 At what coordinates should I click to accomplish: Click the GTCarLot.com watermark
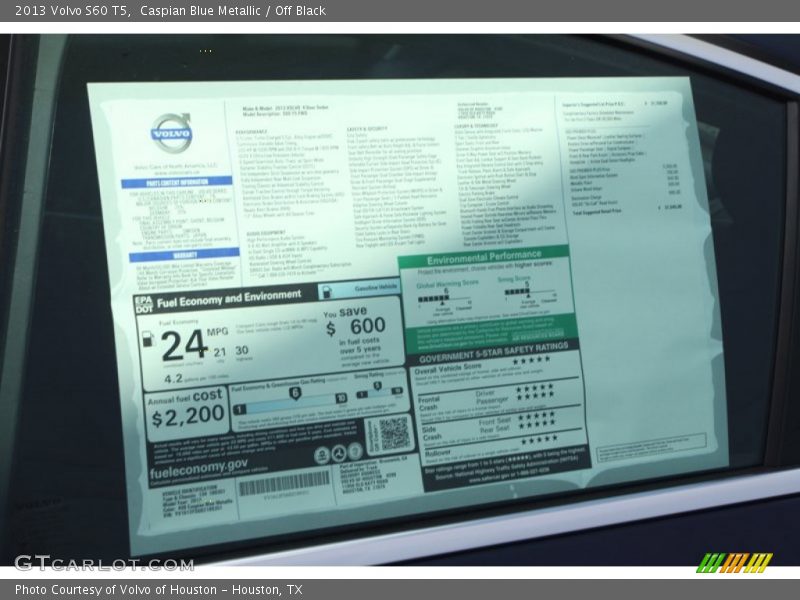pos(103,563)
